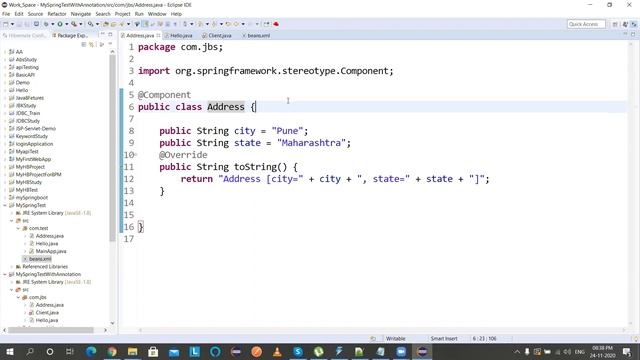This screenshot has width=640, height=360.
Task: Click the Debug bug toolbar icon
Action: (46, 24)
